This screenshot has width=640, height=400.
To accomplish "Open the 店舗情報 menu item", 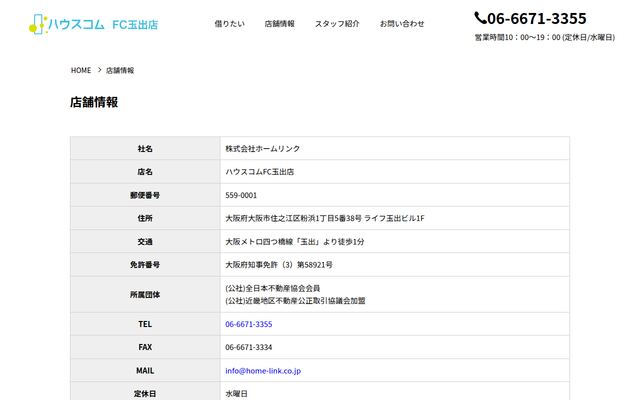I will click(x=280, y=24).
